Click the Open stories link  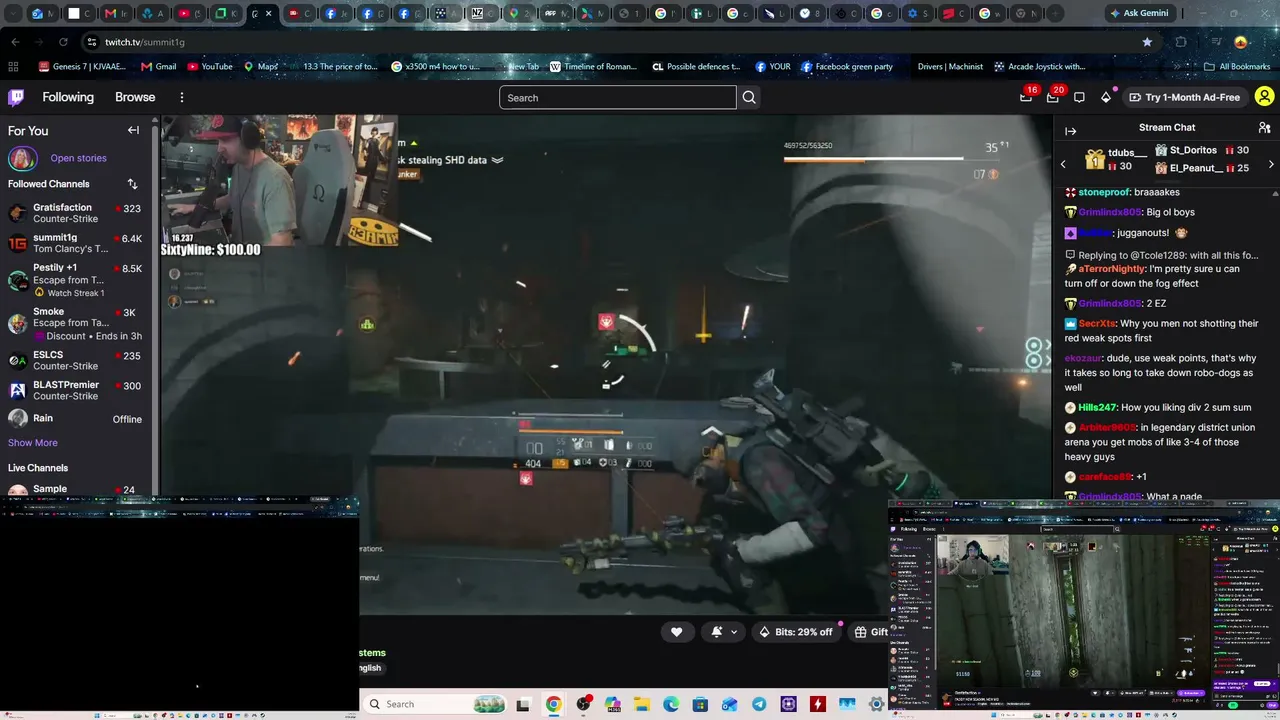(78, 158)
